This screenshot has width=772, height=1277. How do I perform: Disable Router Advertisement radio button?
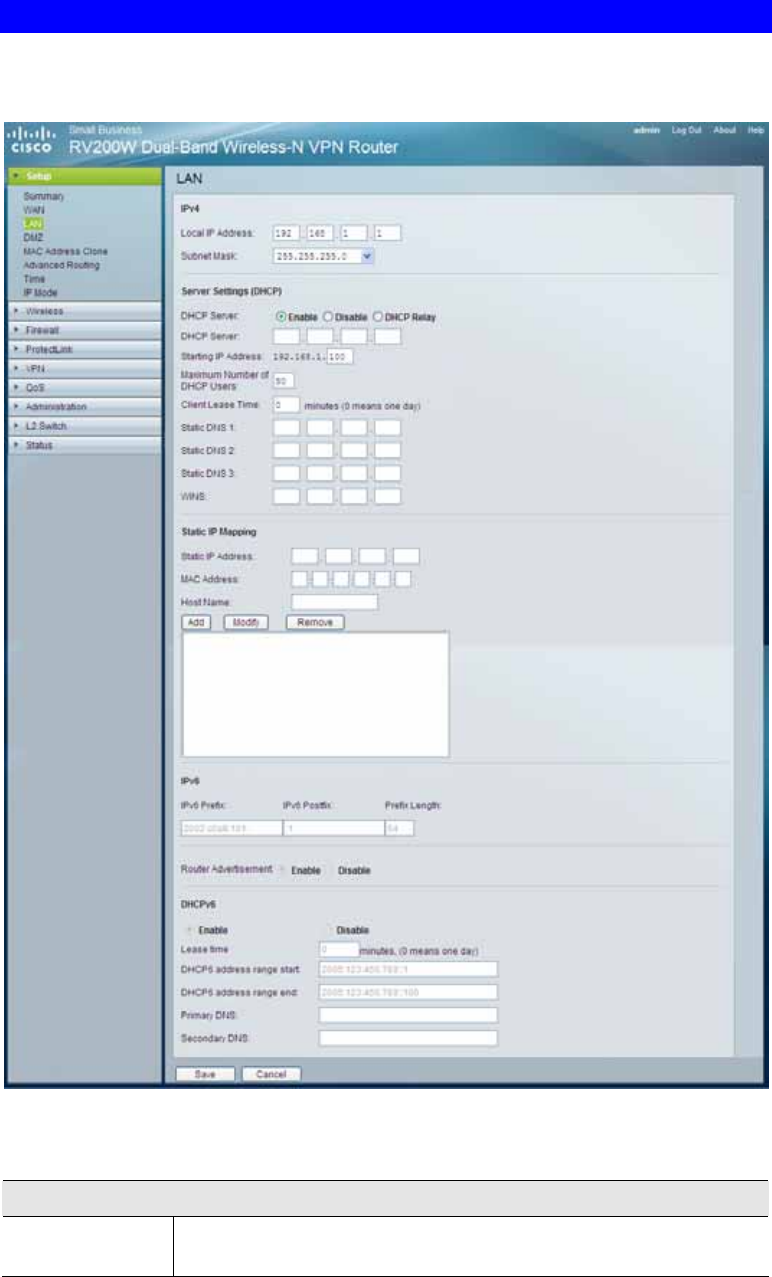pos(331,871)
